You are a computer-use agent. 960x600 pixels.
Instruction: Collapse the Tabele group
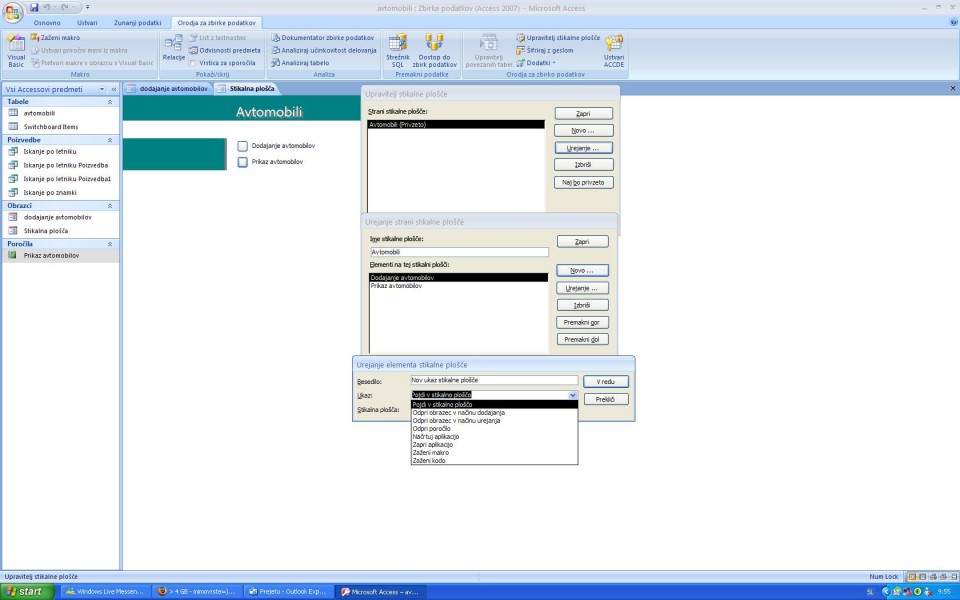[x=110, y=102]
